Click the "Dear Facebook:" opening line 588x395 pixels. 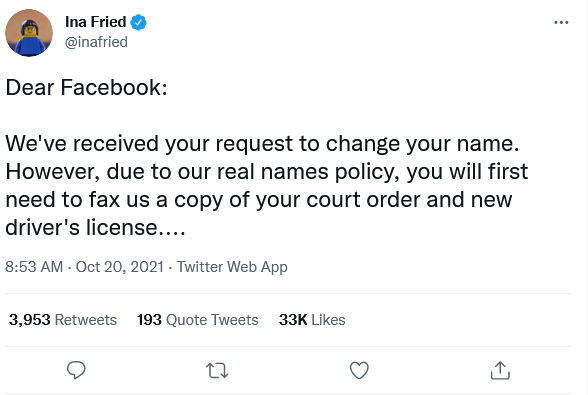tap(86, 87)
